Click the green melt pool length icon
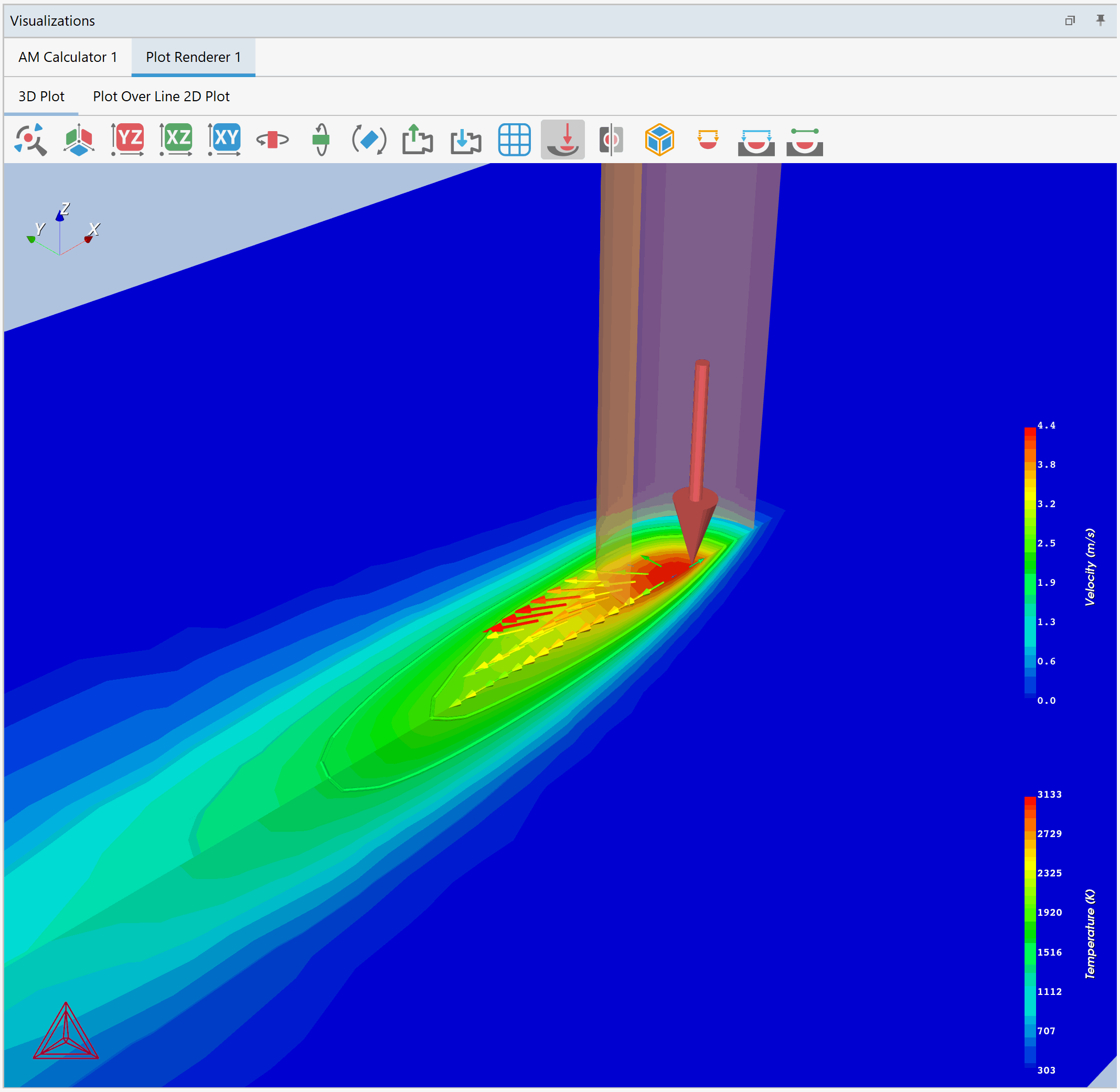 click(x=804, y=142)
